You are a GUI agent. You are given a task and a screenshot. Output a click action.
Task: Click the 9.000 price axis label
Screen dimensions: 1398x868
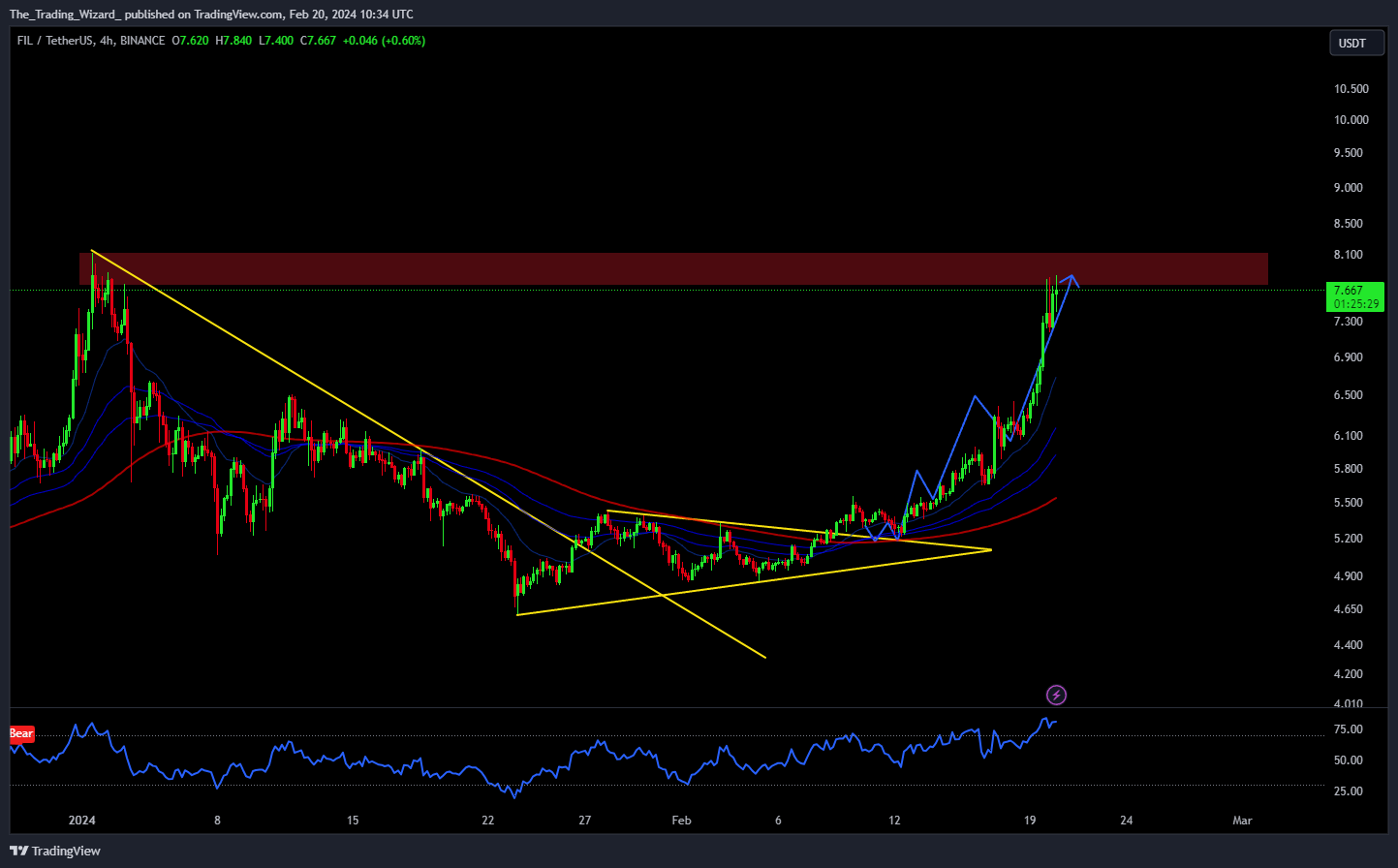pyautogui.click(x=1349, y=188)
